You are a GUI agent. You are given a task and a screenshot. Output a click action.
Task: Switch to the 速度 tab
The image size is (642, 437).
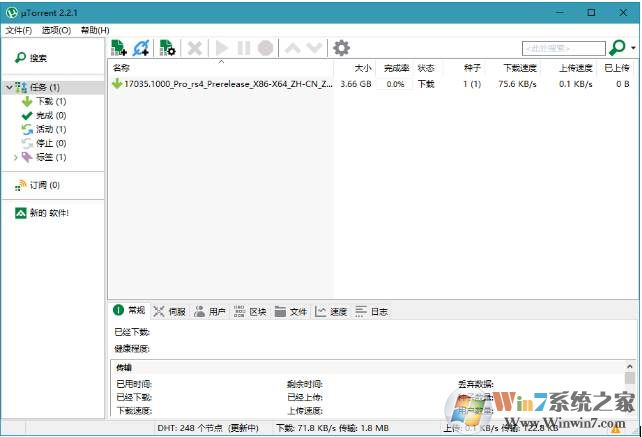[x=331, y=312]
